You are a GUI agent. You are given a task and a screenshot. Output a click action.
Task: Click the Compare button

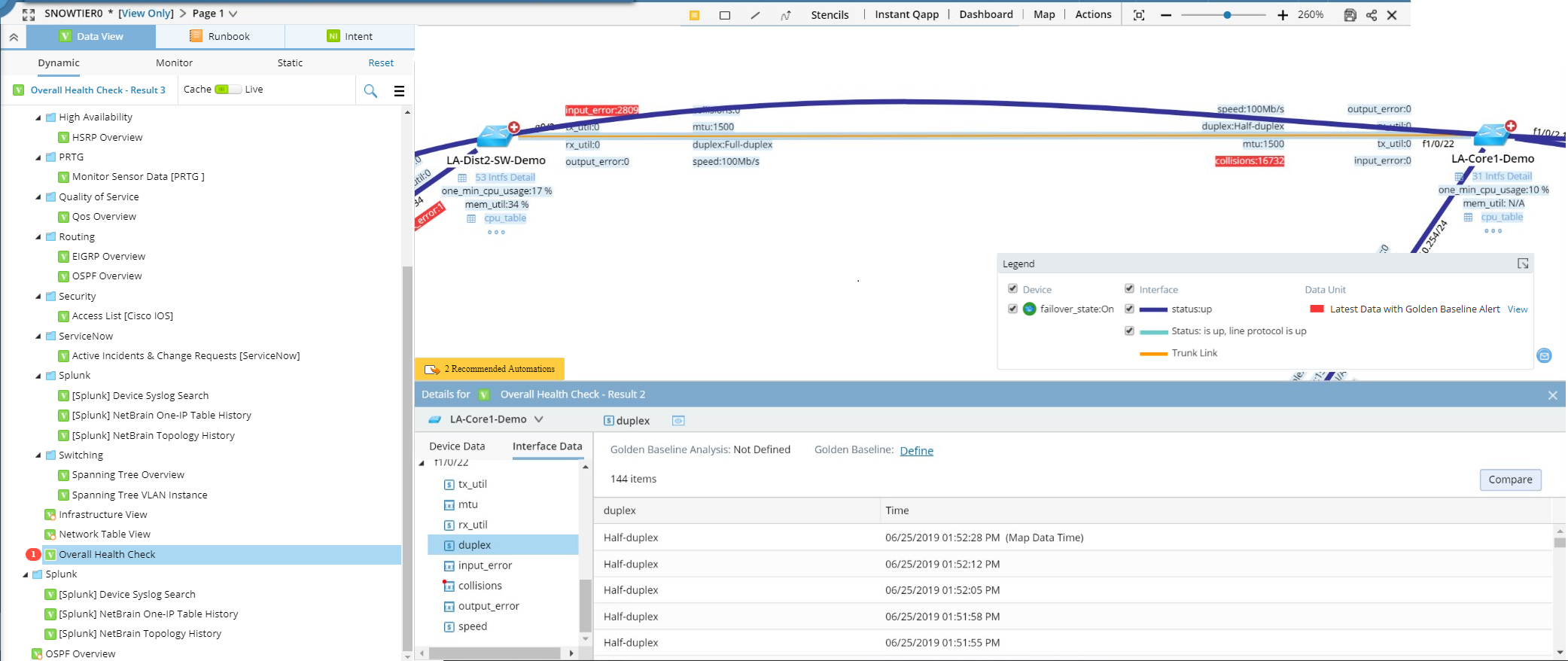click(x=1510, y=480)
